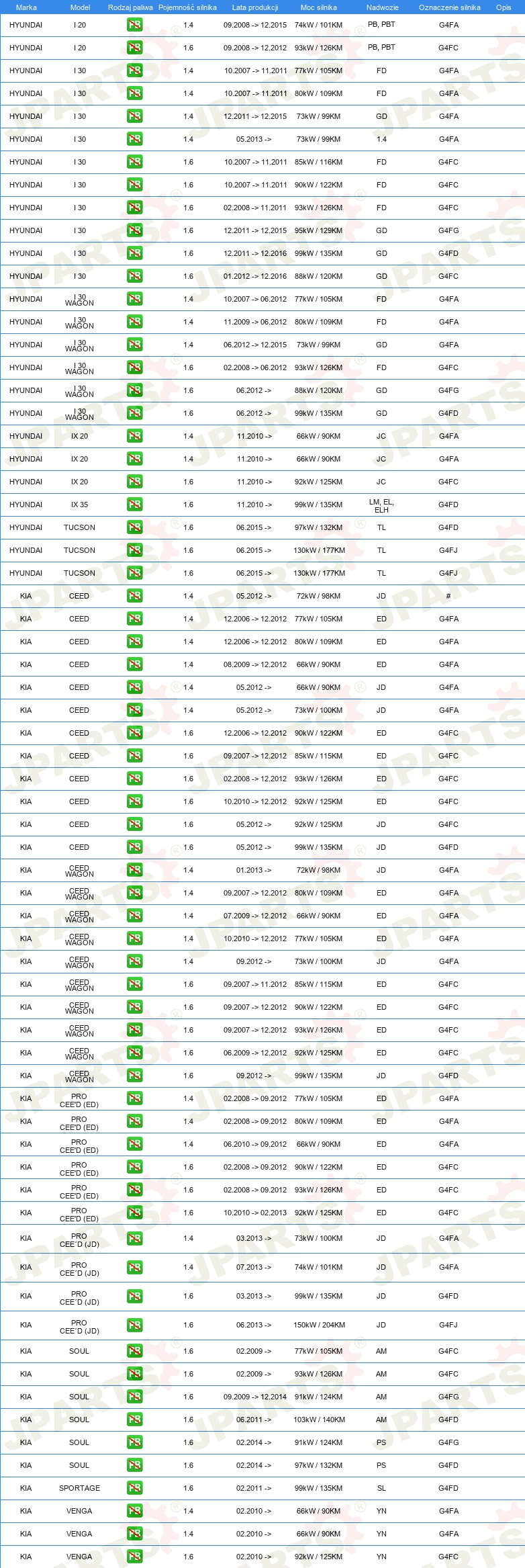Click fuel icon in KIA SOUL 97kW/132KM row
Viewport: 525px width, 1568px height.
[x=135, y=1465]
